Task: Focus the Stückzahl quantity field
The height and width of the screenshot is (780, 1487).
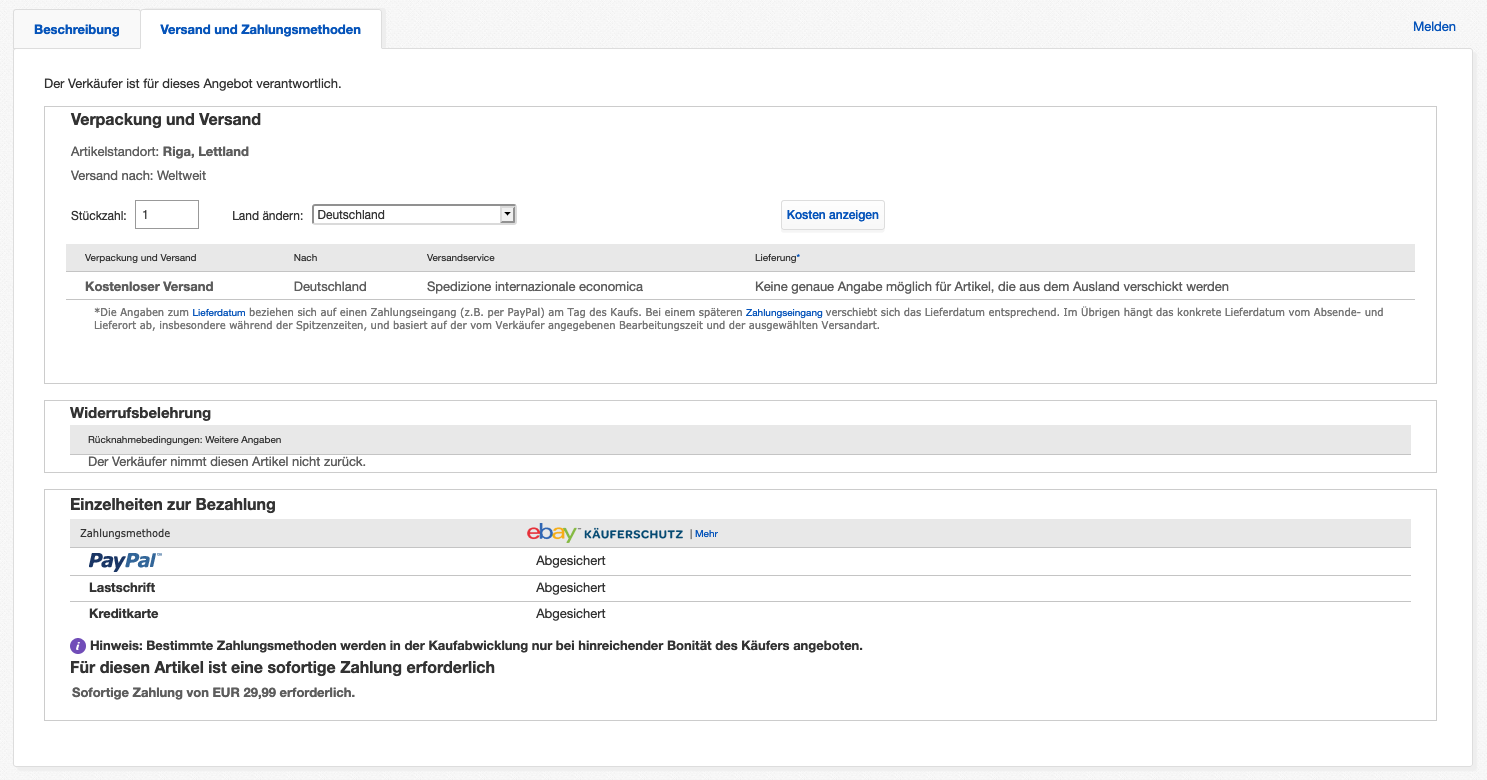Action: pyautogui.click(x=167, y=214)
